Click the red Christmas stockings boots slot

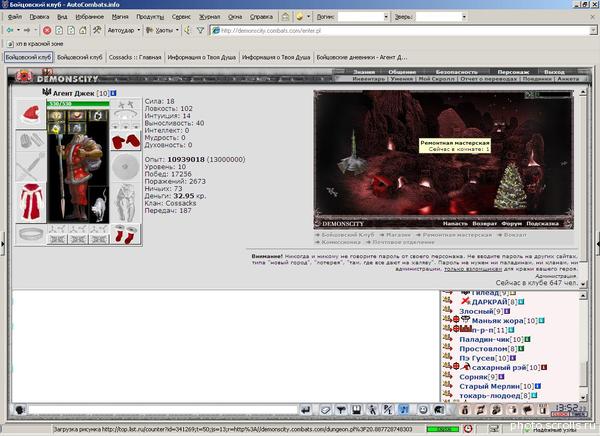[x=126, y=234]
